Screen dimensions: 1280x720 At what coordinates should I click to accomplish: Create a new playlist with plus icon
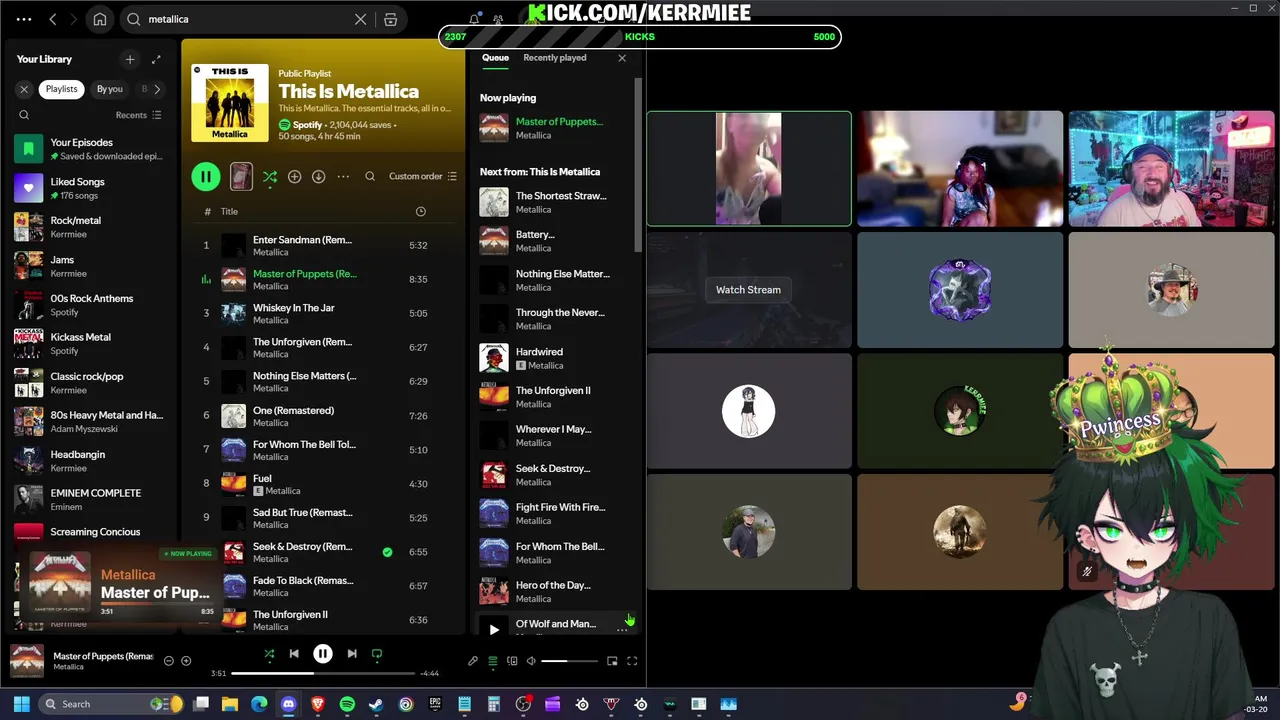129,59
